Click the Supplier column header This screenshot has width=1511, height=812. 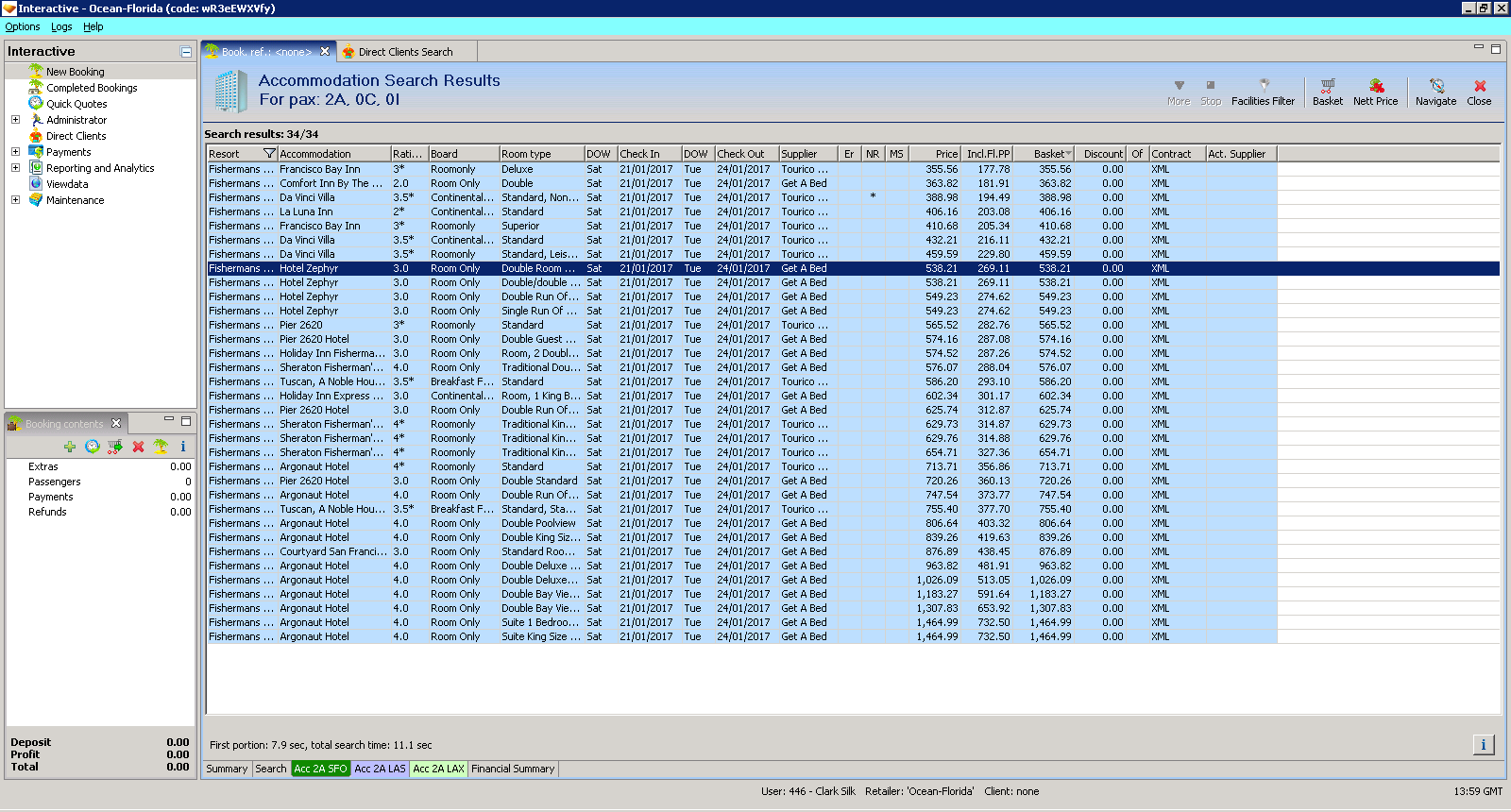(x=808, y=154)
